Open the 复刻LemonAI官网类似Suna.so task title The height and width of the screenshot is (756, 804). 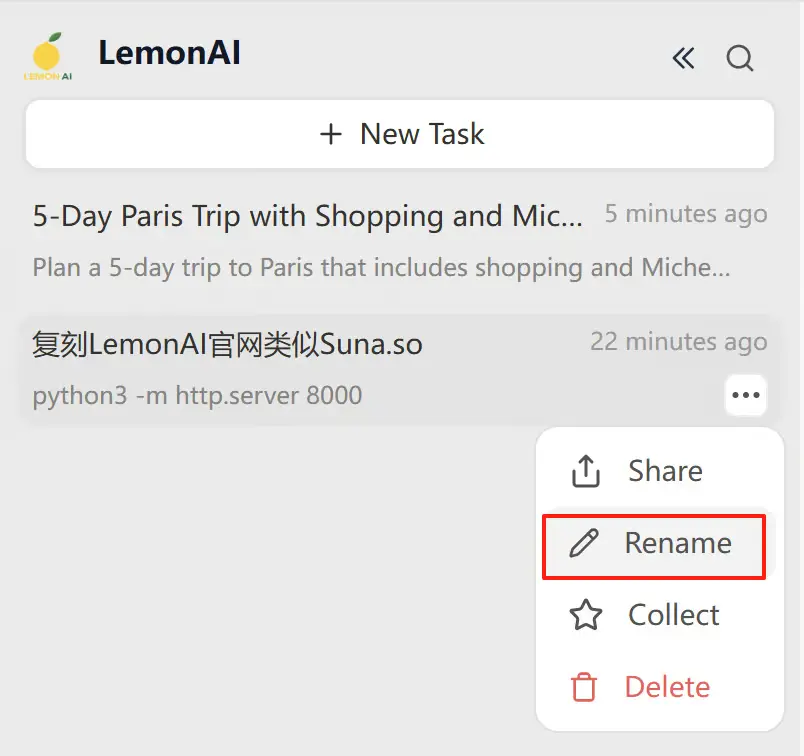[x=228, y=345]
